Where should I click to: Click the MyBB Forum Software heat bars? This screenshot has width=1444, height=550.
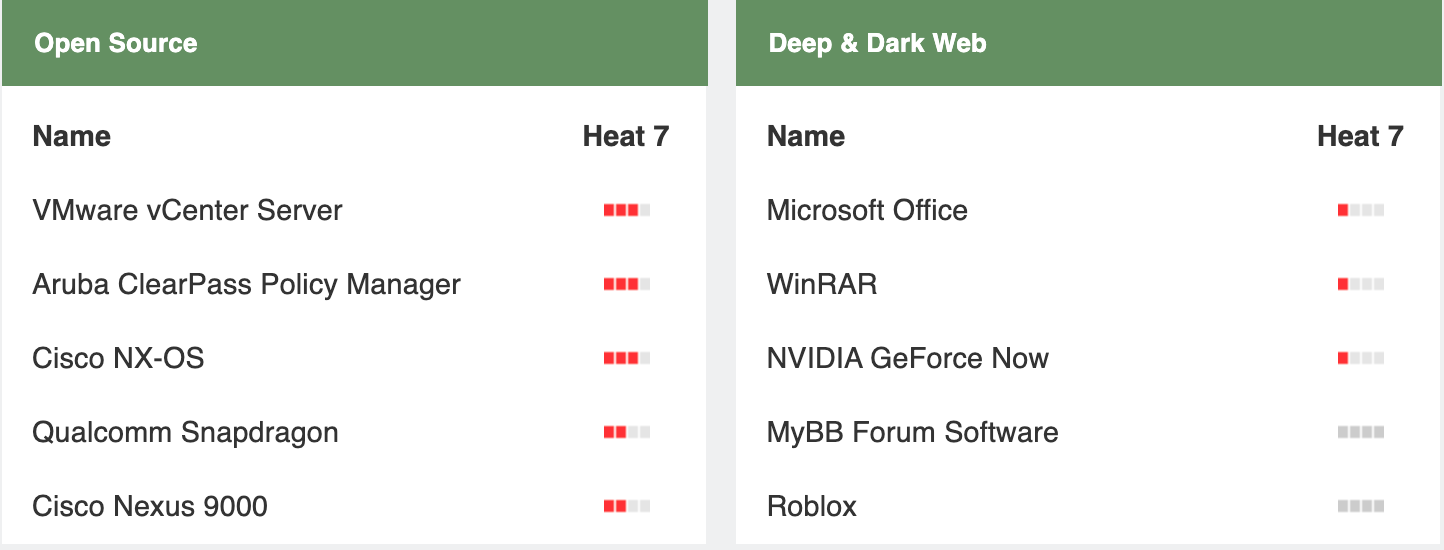[x=1361, y=433]
